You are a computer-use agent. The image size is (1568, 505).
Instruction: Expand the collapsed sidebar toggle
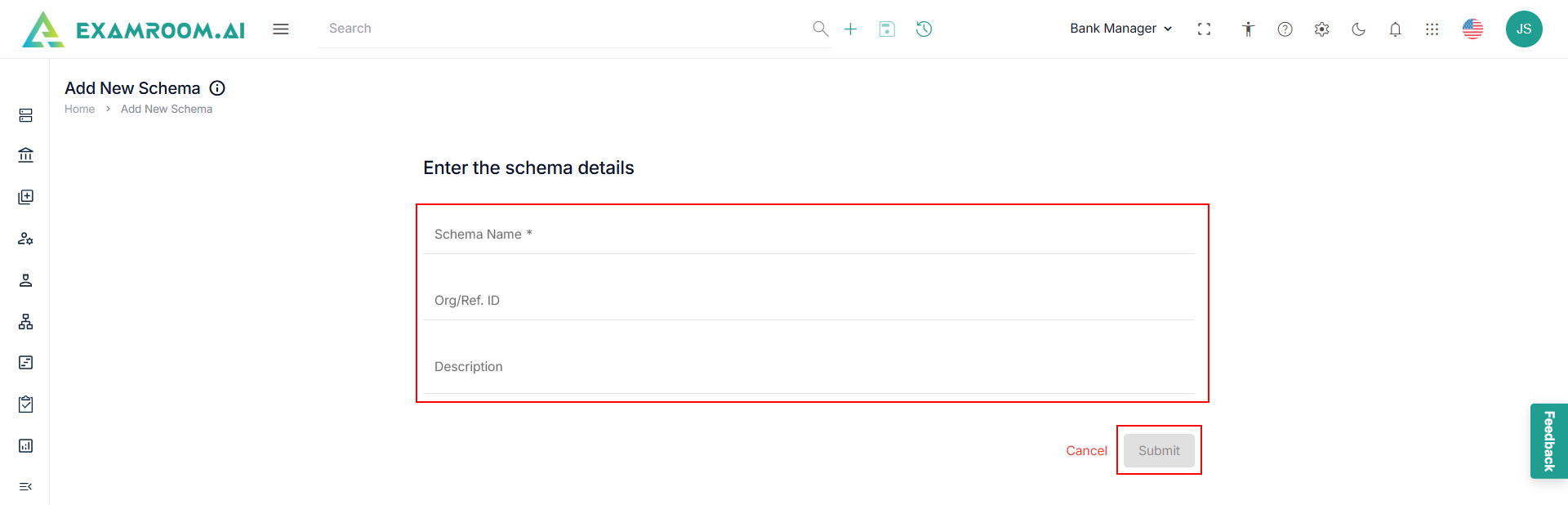[25, 487]
